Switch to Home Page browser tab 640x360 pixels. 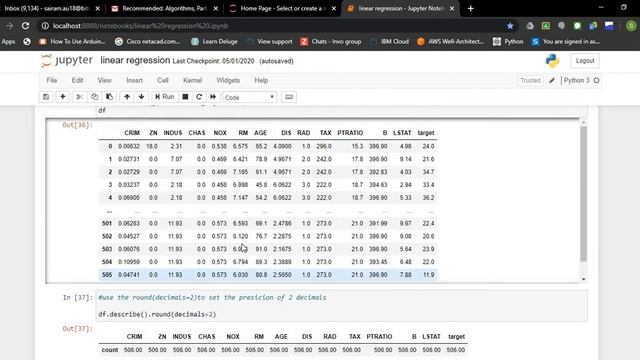282,8
